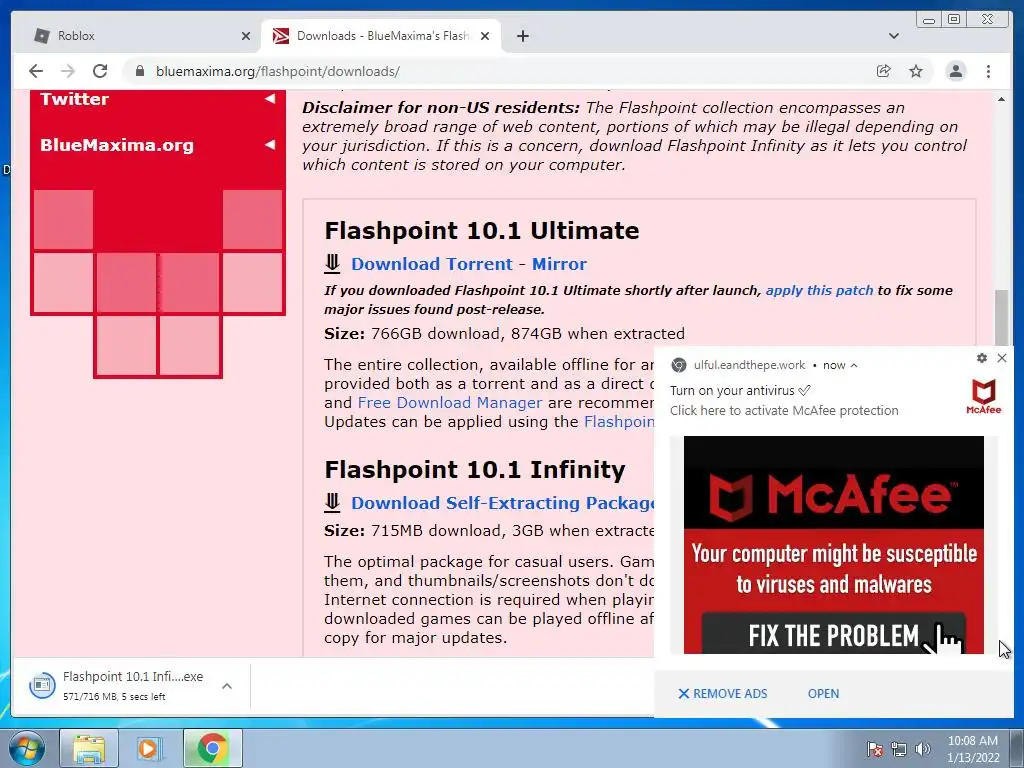
Task: Dismiss the McAfee notification with X
Action: tap(1002, 358)
